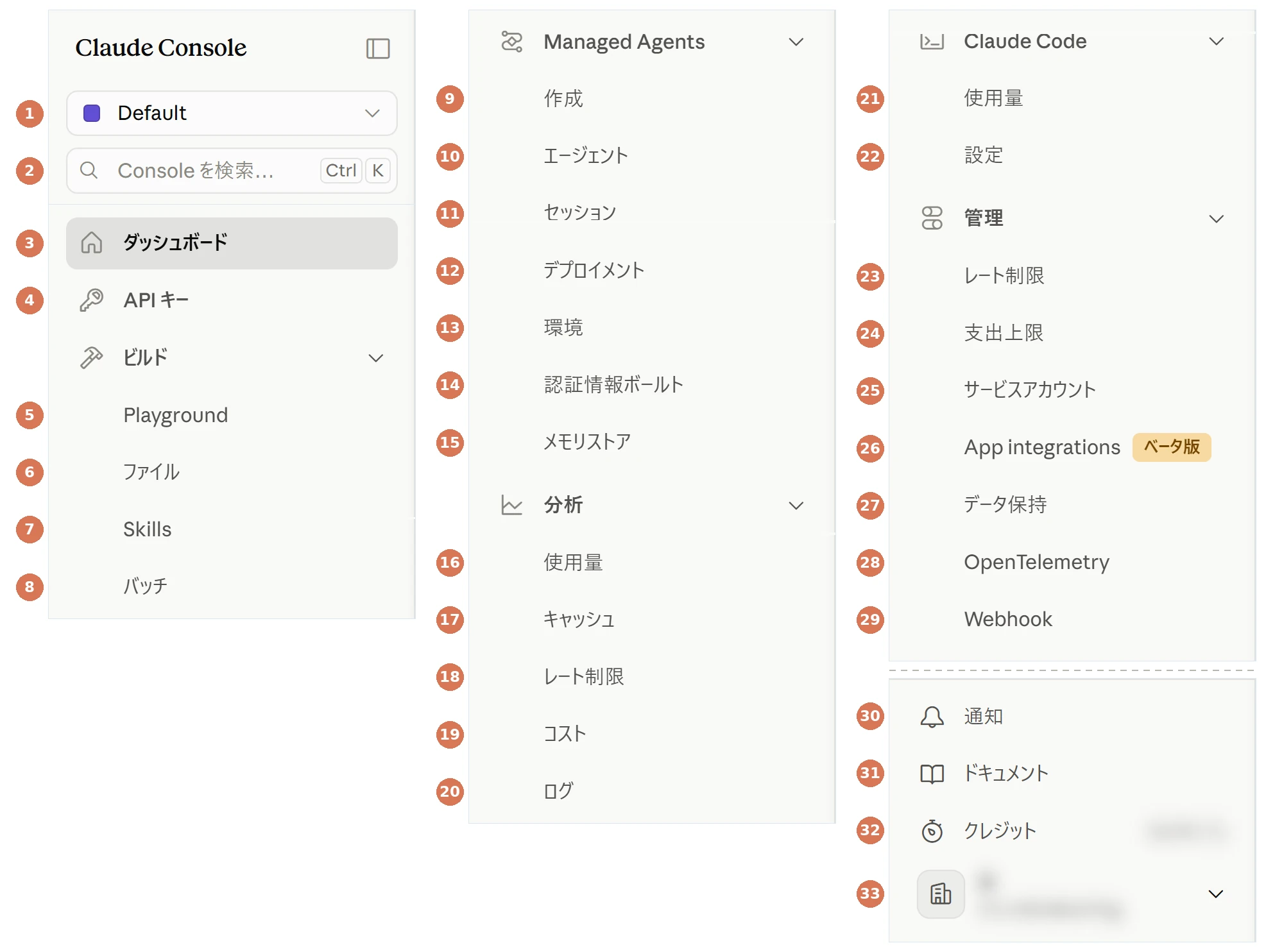This screenshot has width=1266, height=952.
Task: Click the hammer icon beside ビルド
Action: coord(91,357)
